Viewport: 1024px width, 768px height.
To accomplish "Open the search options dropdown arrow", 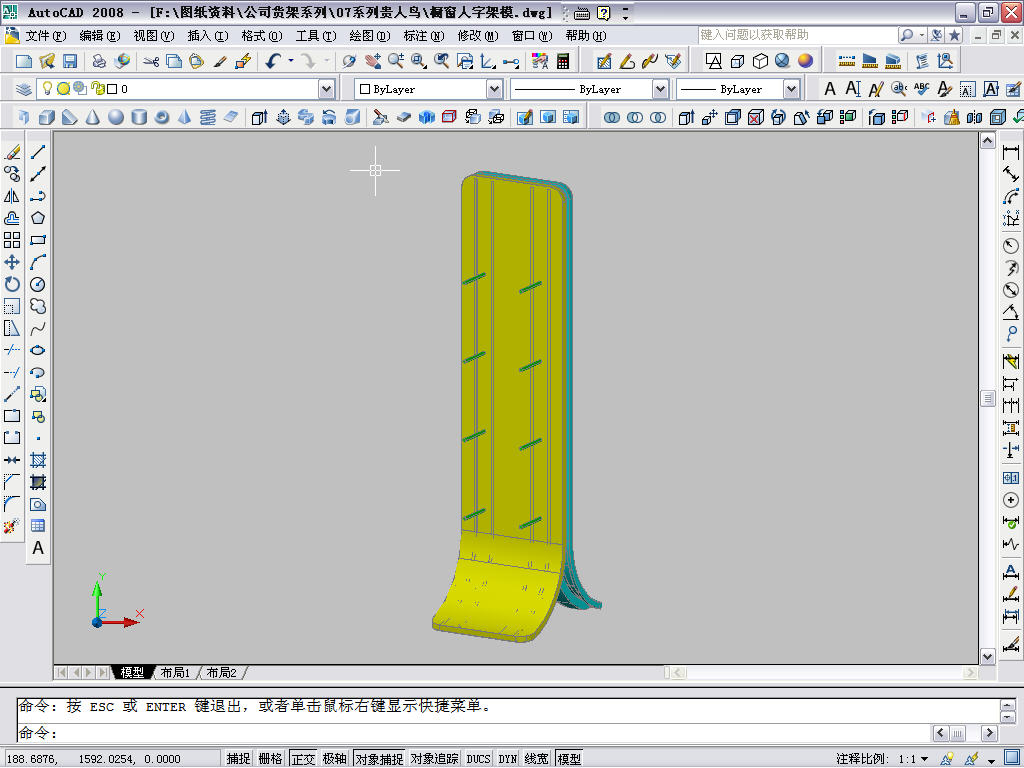I will 921,35.
